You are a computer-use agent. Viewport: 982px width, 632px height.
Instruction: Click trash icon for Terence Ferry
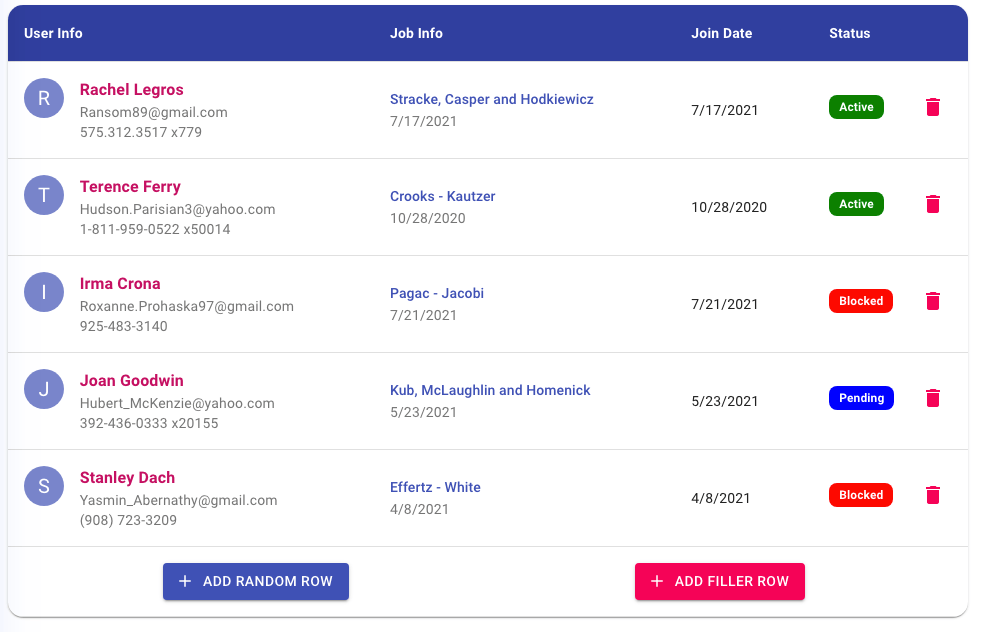[933, 204]
